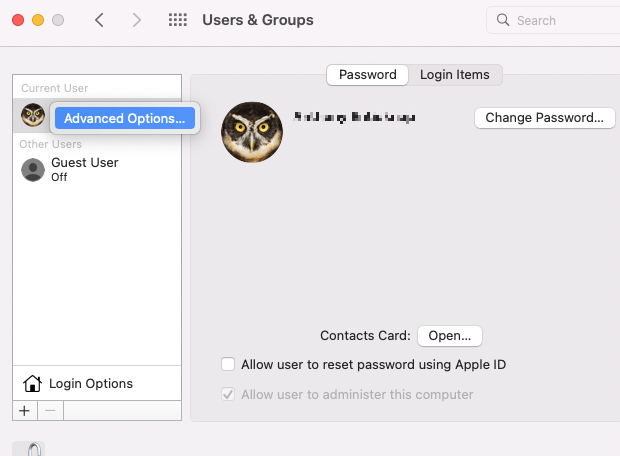Toggle Allow user to administer this computer
The image size is (620, 456).
(228, 394)
